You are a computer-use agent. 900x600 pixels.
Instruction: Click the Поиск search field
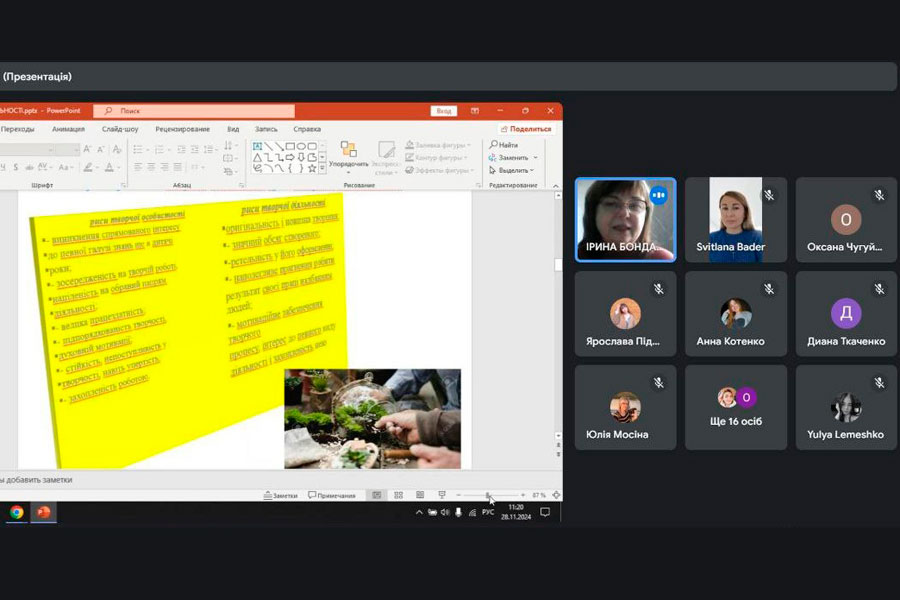pos(194,111)
